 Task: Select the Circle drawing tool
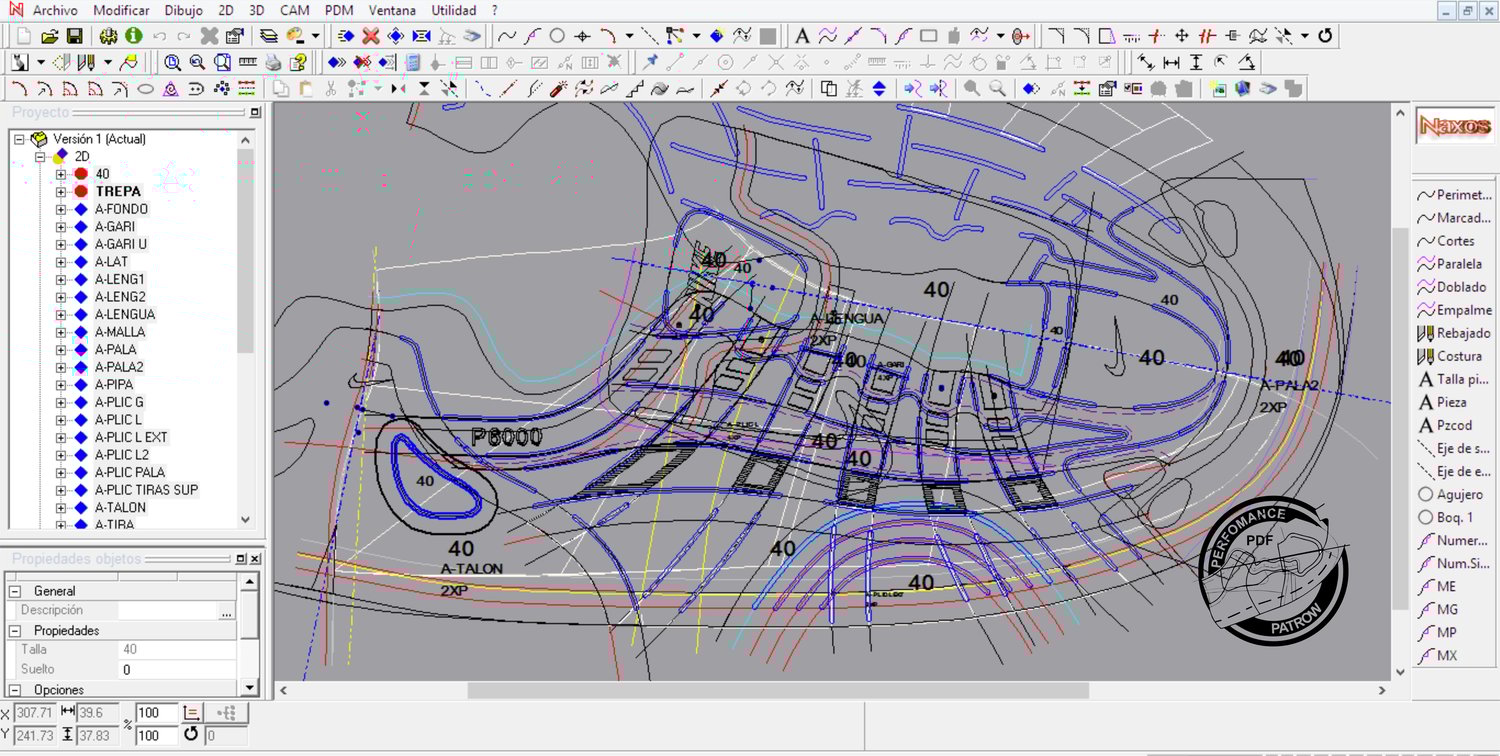pyautogui.click(x=557, y=36)
